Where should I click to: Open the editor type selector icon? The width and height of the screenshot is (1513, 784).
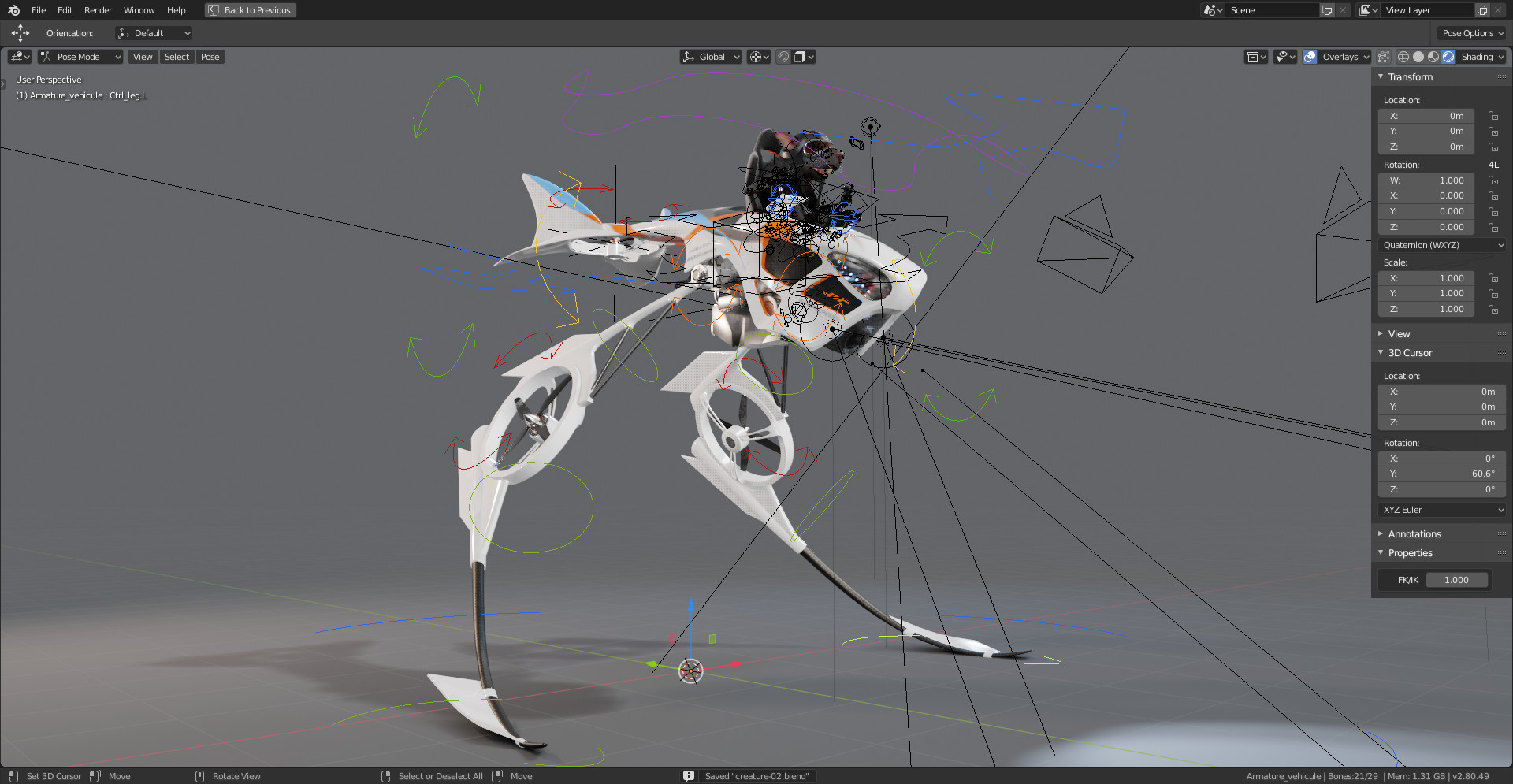(20, 57)
